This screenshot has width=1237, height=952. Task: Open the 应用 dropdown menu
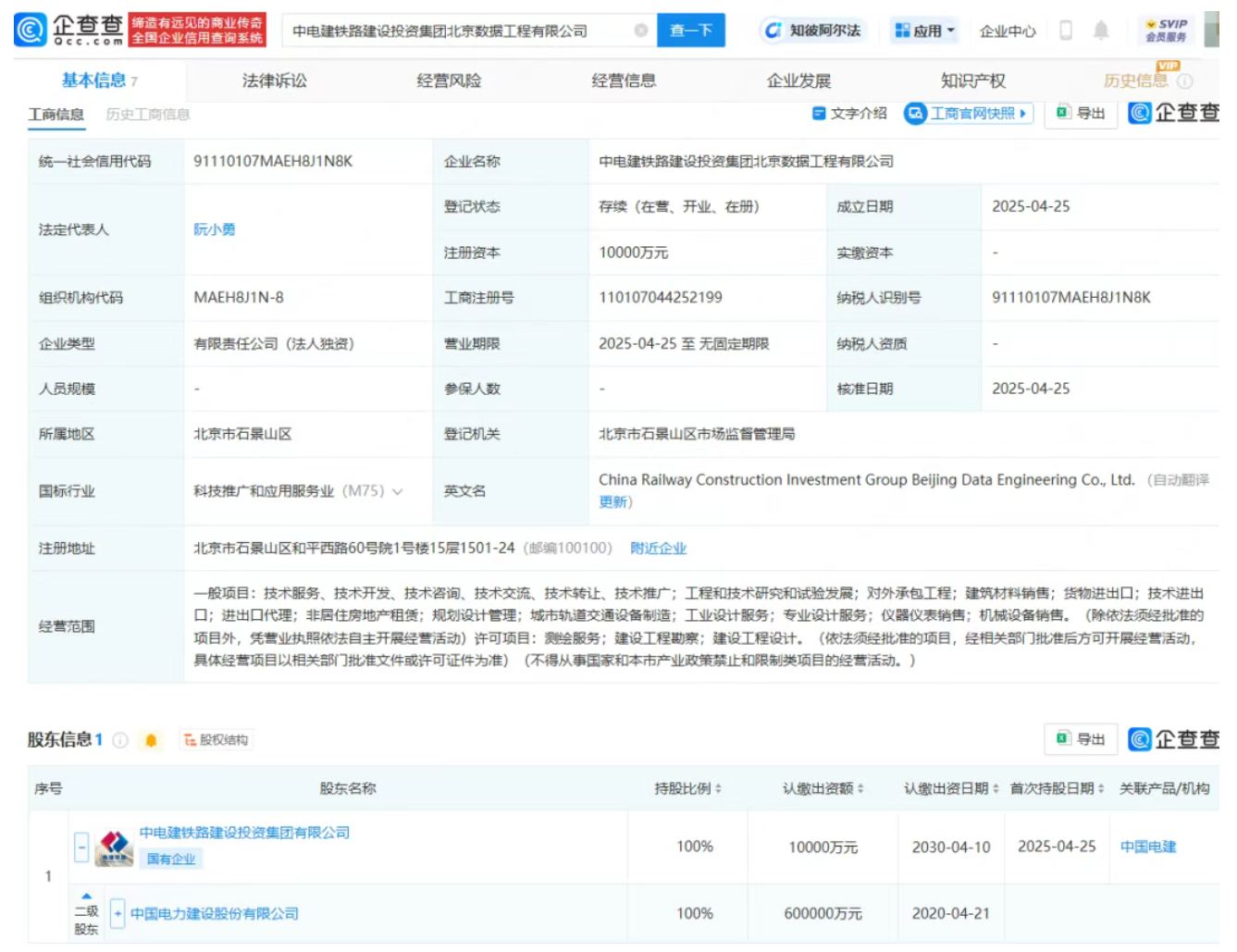tap(924, 31)
